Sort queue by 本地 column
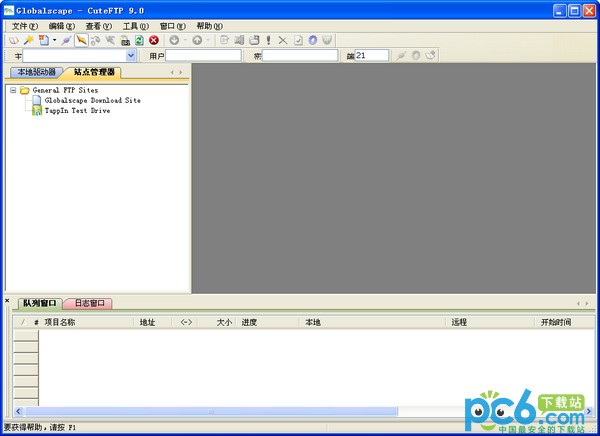Image resolution: width=600 pixels, height=436 pixels. (x=372, y=322)
